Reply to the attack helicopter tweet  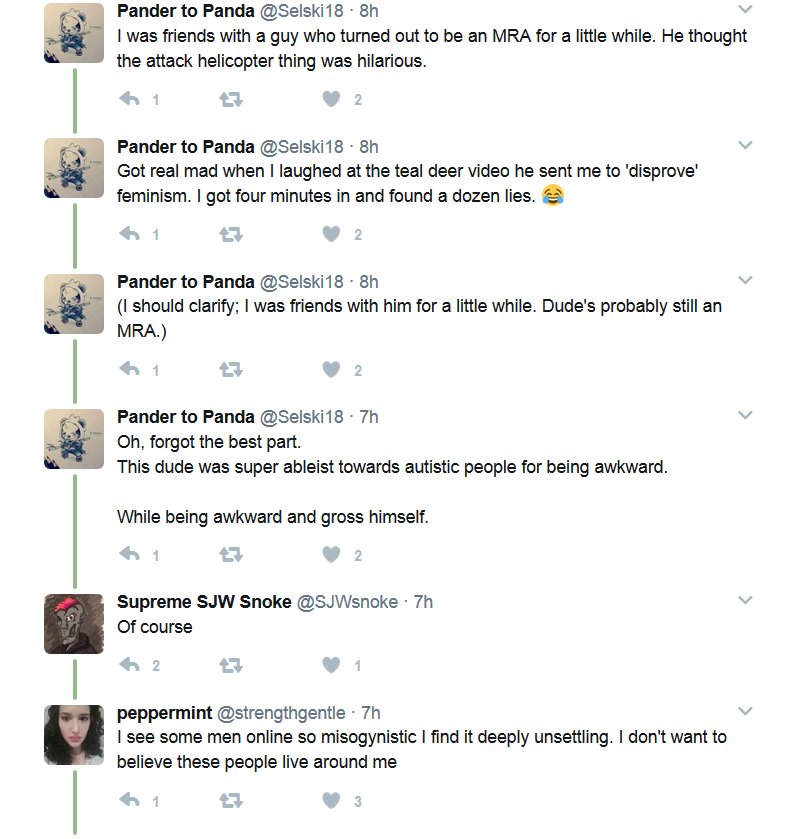[129, 99]
